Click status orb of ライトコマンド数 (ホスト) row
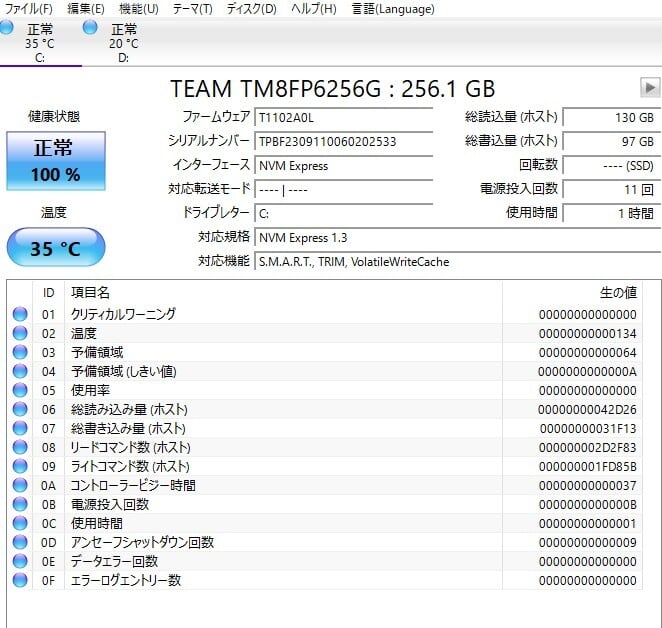 [x=20, y=466]
